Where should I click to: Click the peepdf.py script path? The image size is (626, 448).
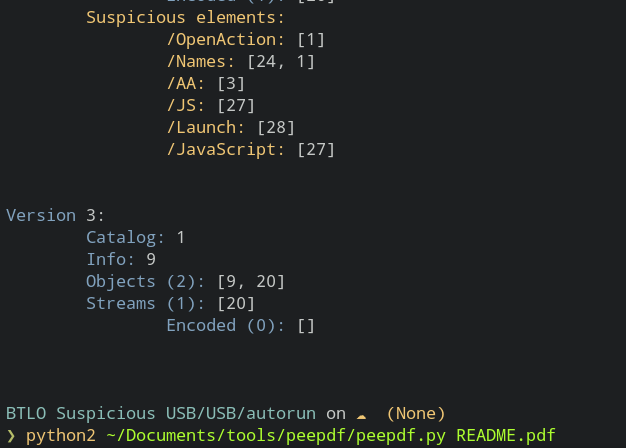276,436
